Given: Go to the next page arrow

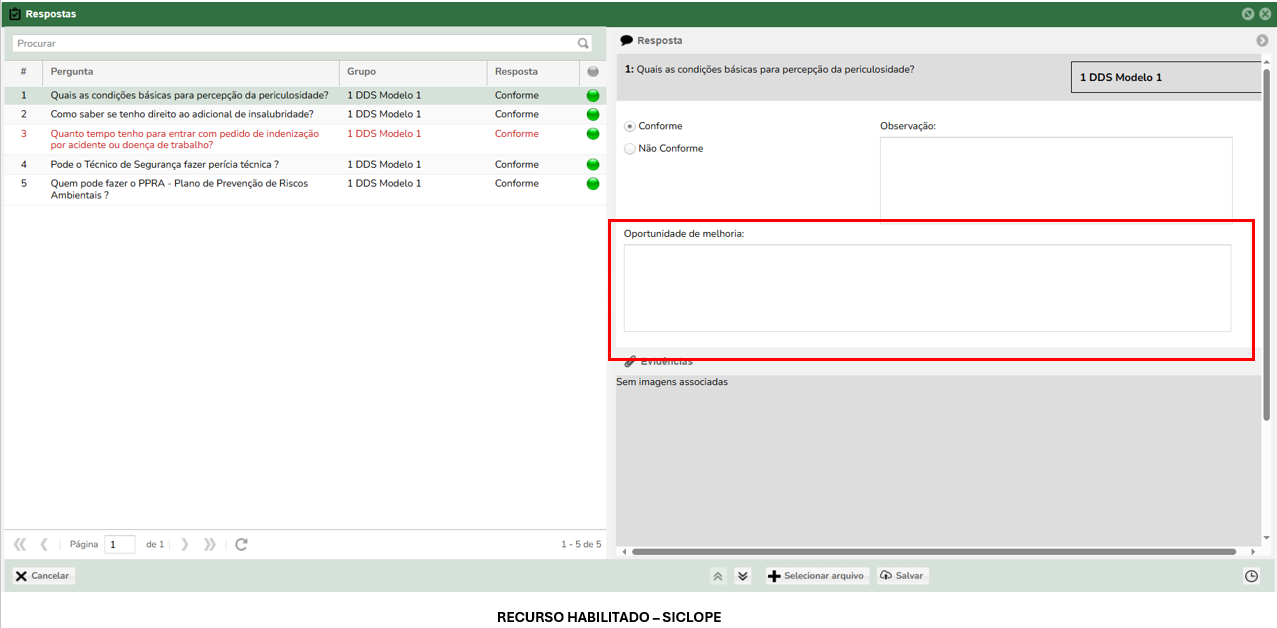Looking at the screenshot, I should [185, 545].
